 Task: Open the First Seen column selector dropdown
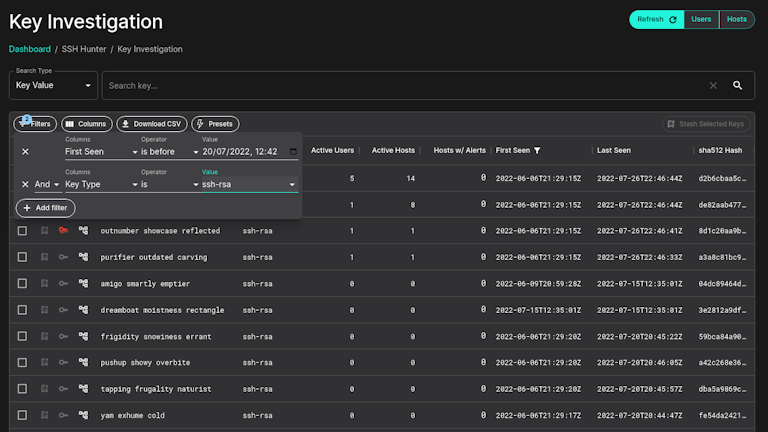[x=101, y=152]
